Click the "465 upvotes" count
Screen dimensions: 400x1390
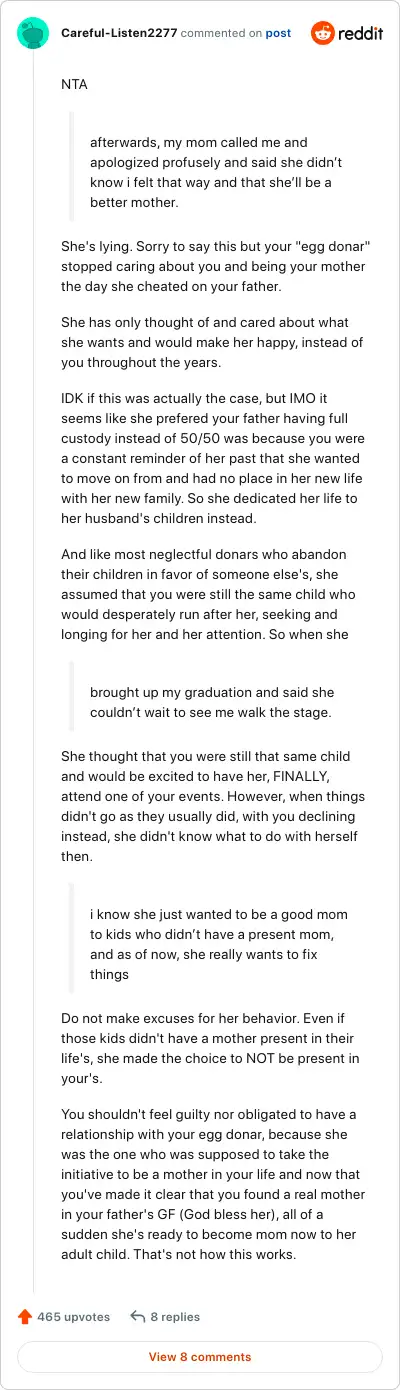pos(73,1317)
